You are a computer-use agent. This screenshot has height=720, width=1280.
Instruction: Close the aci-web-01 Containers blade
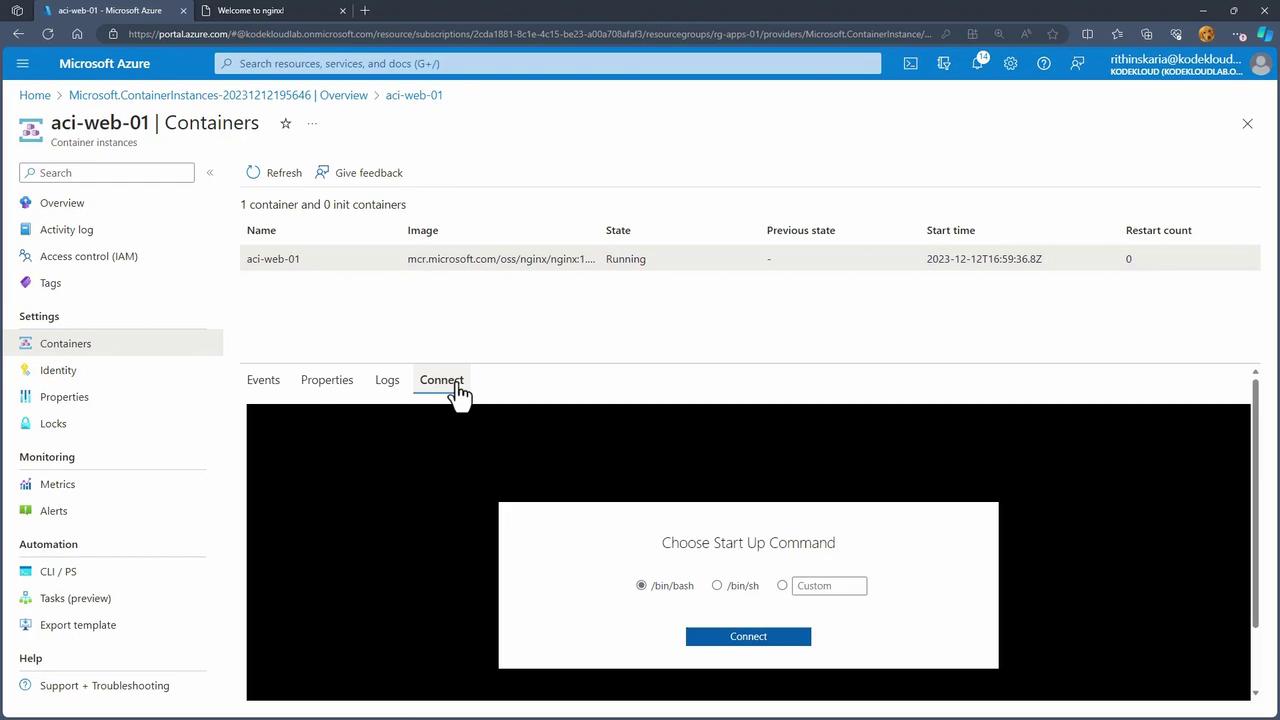[x=1247, y=123]
